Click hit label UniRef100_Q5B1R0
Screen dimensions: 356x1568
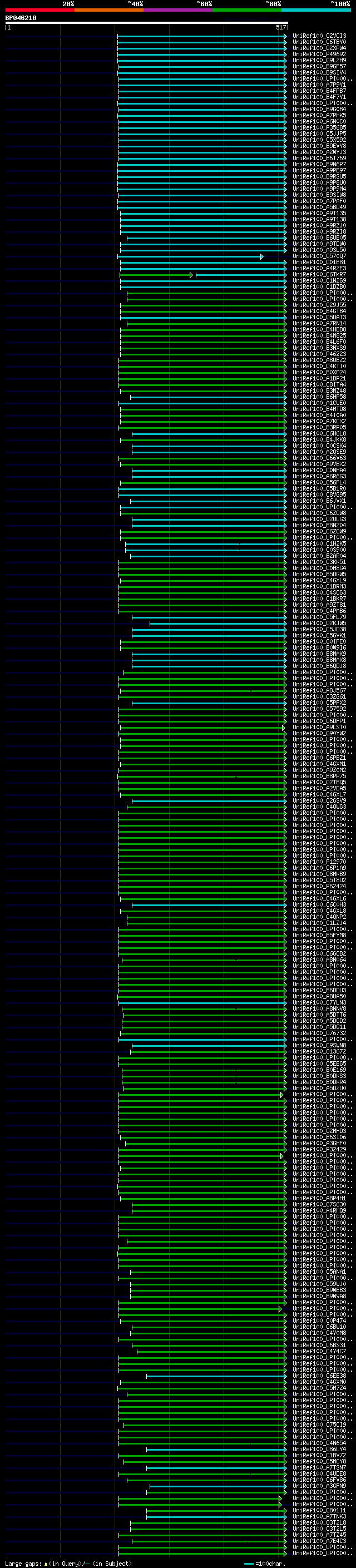[x=319, y=488]
